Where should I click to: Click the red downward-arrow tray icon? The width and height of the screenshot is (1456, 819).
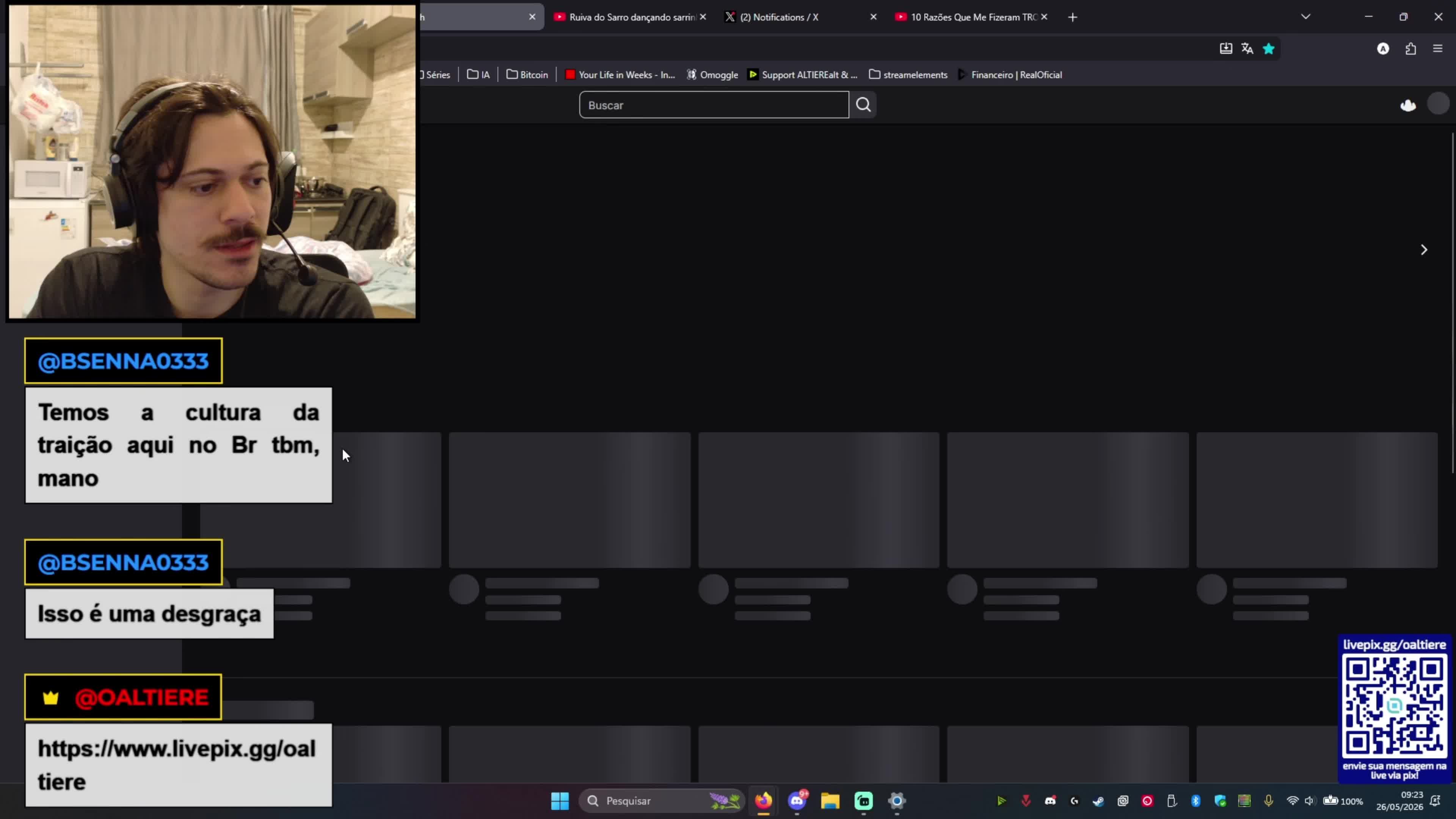pos(1026,800)
